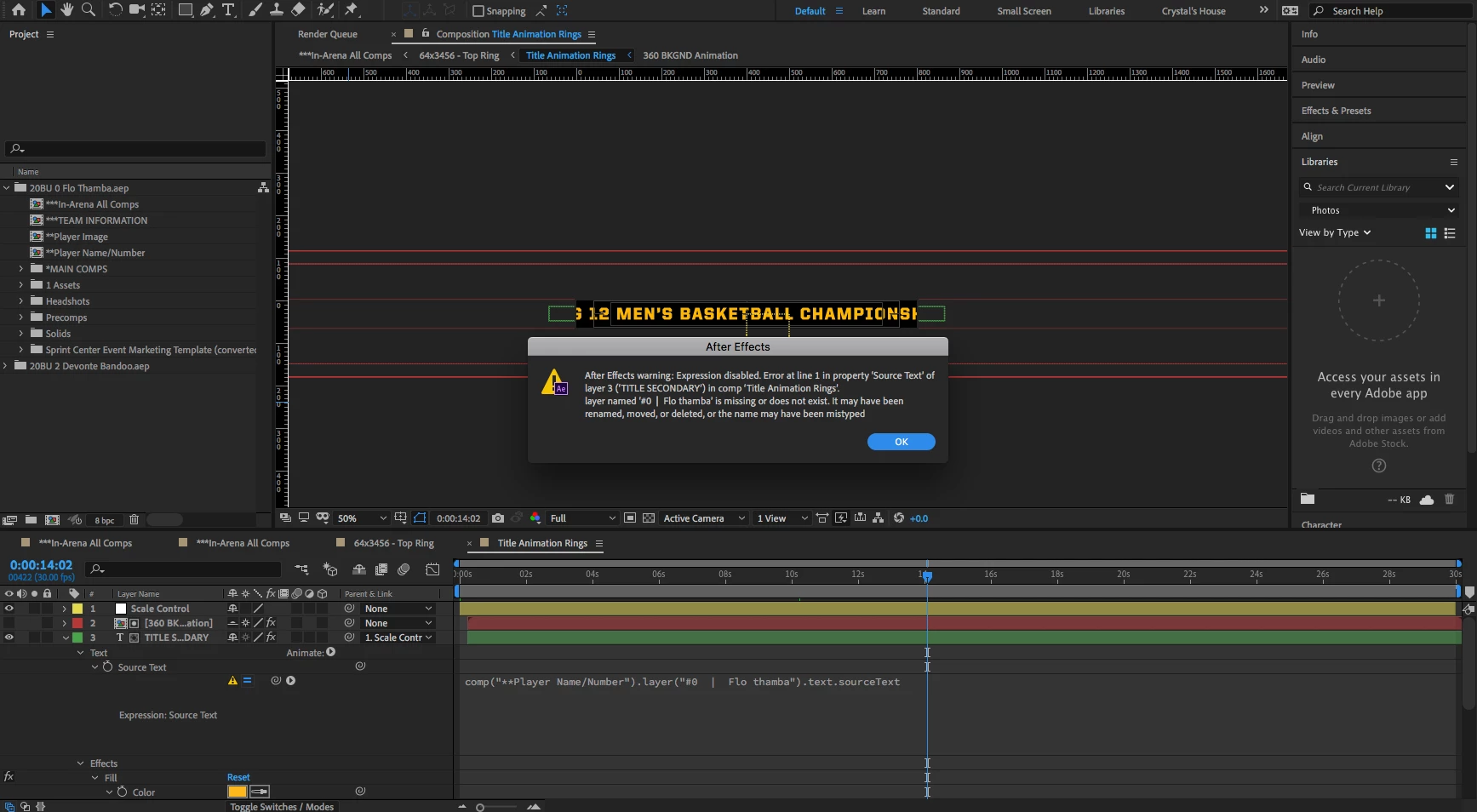The height and width of the screenshot is (812, 1477).
Task: Enable the Snapping checkbox
Action: tap(478, 11)
